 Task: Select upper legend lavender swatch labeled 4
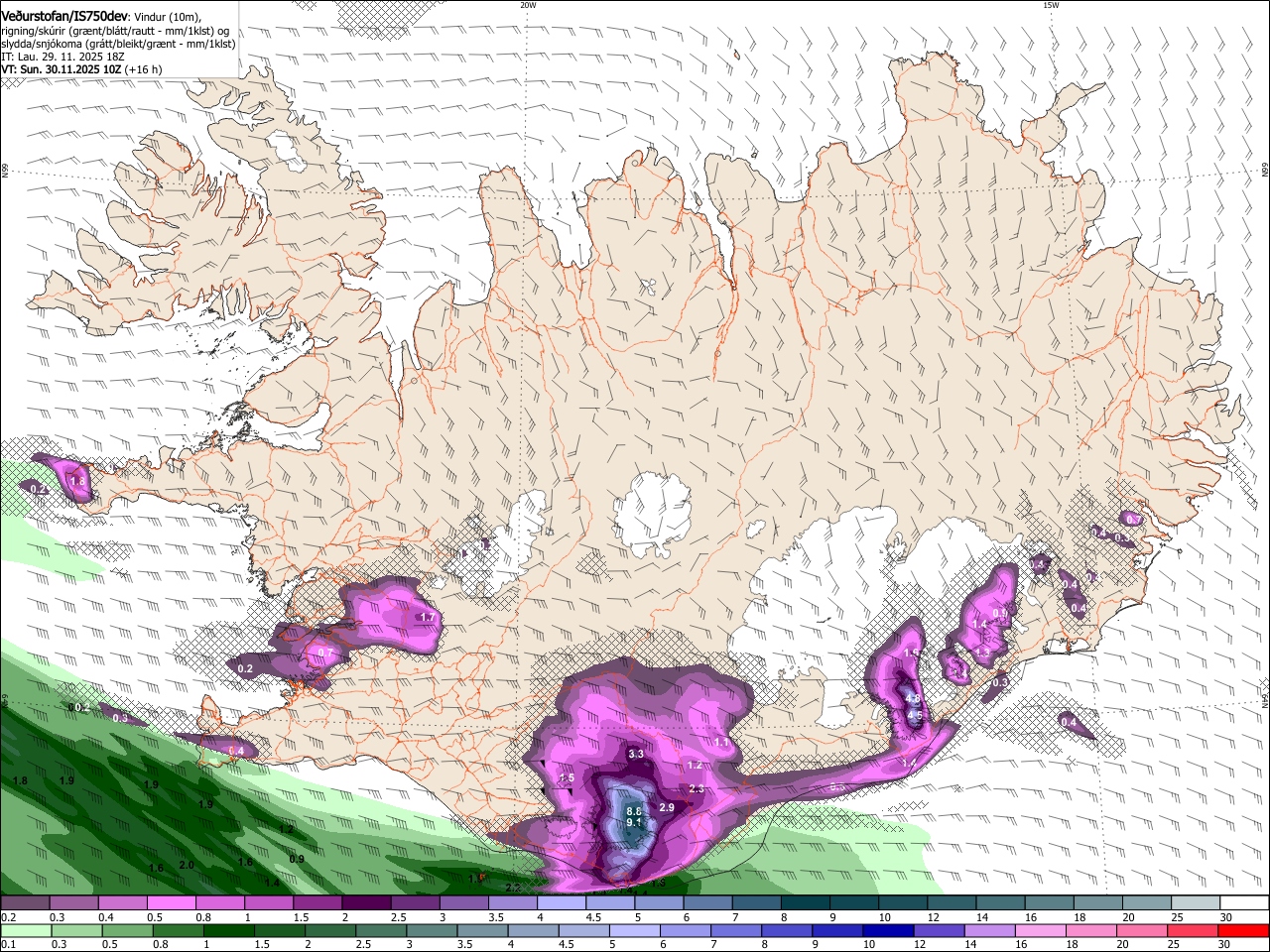pos(563,903)
